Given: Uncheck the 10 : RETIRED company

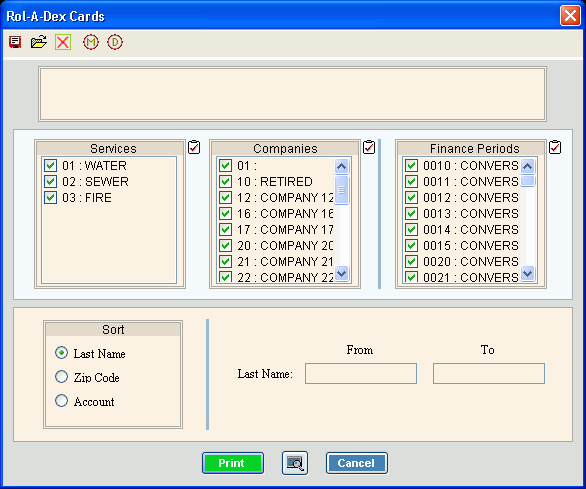Looking at the screenshot, I should 225,181.
